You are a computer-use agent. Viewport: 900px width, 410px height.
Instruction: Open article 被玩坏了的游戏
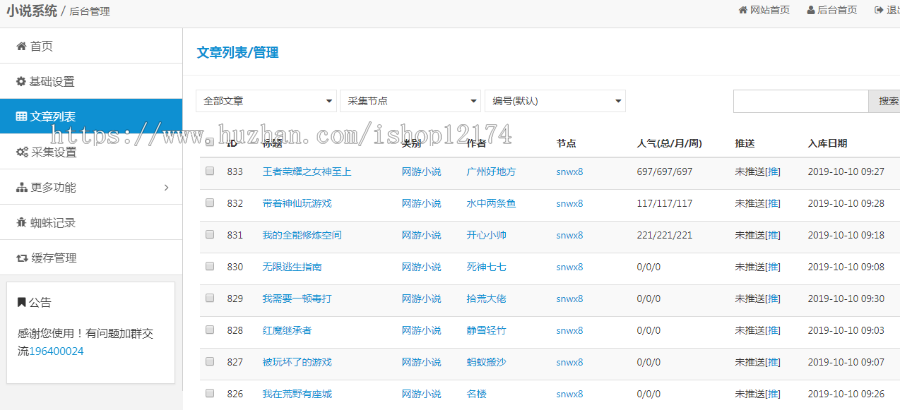coord(297,362)
